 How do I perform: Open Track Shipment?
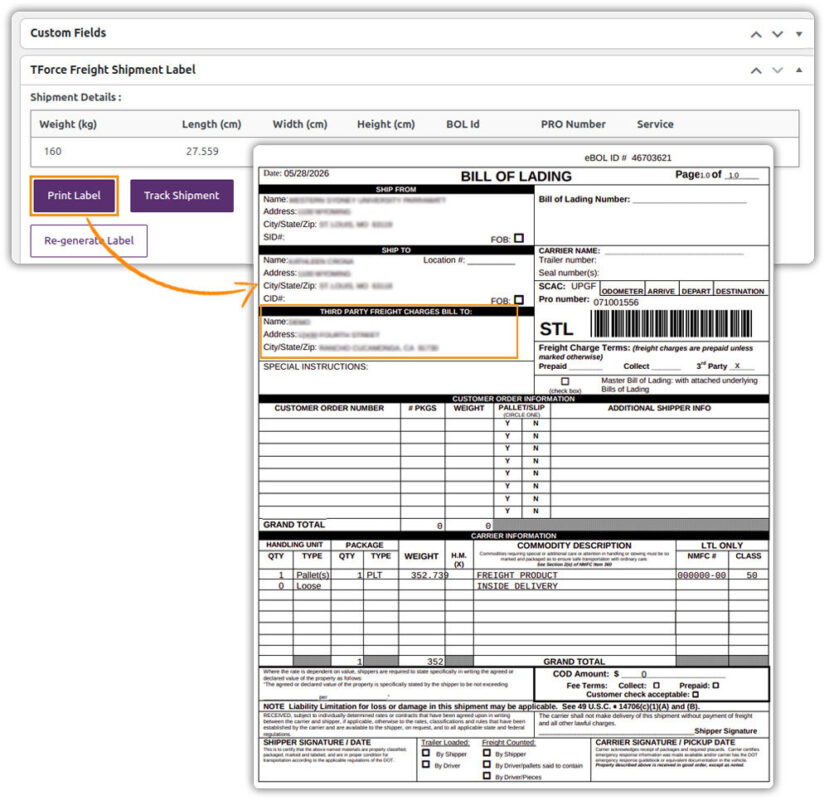point(181,196)
